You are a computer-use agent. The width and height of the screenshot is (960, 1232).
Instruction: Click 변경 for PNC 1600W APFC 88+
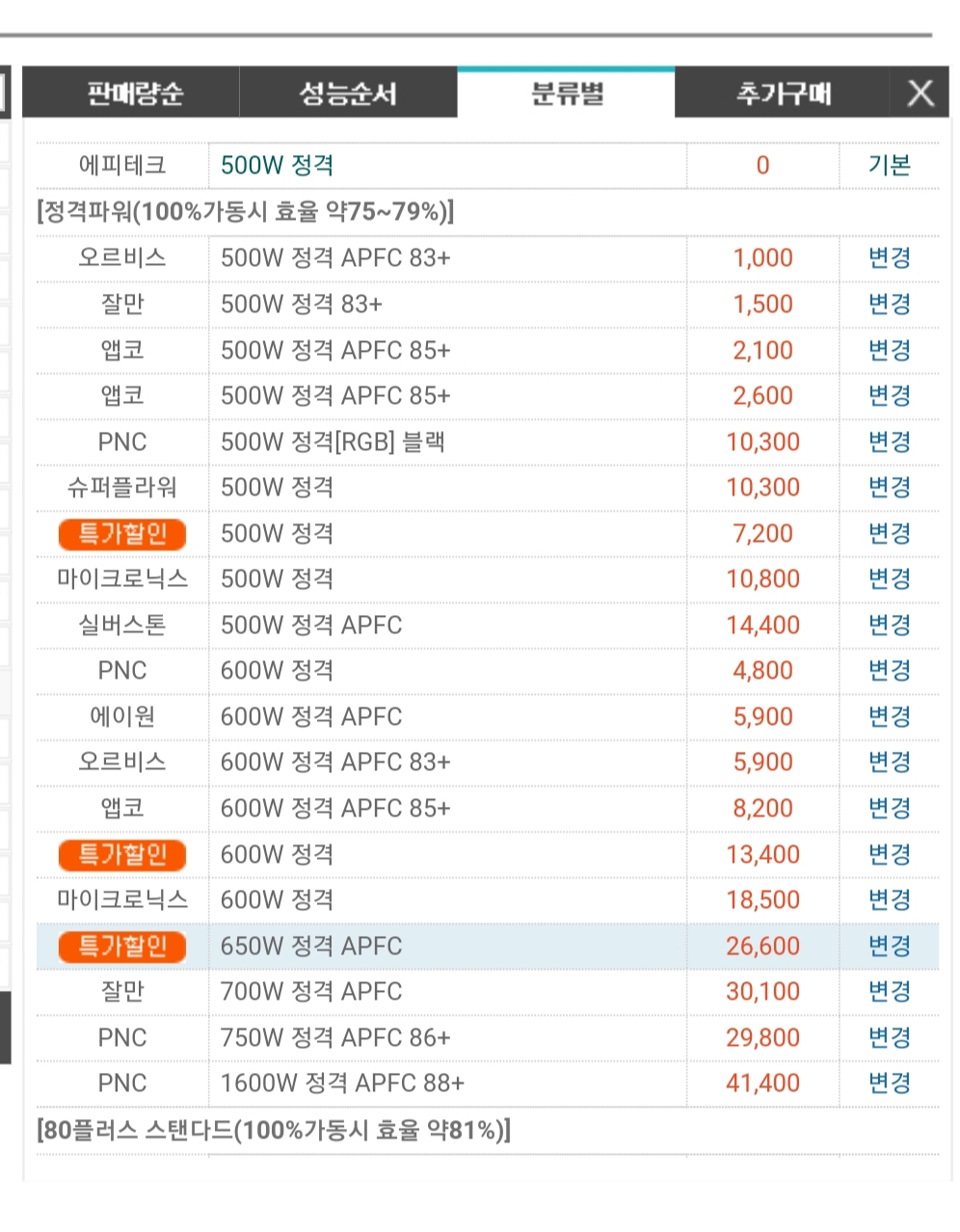pyautogui.click(x=889, y=1083)
